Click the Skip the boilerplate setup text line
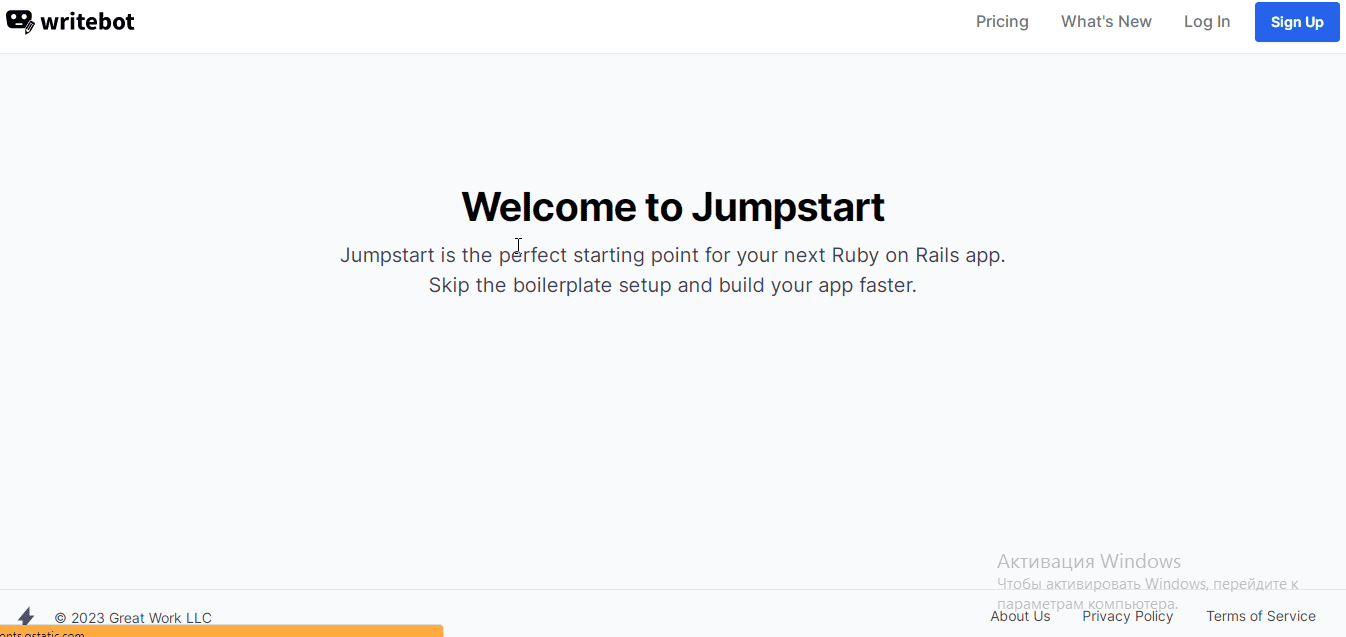 tap(672, 285)
